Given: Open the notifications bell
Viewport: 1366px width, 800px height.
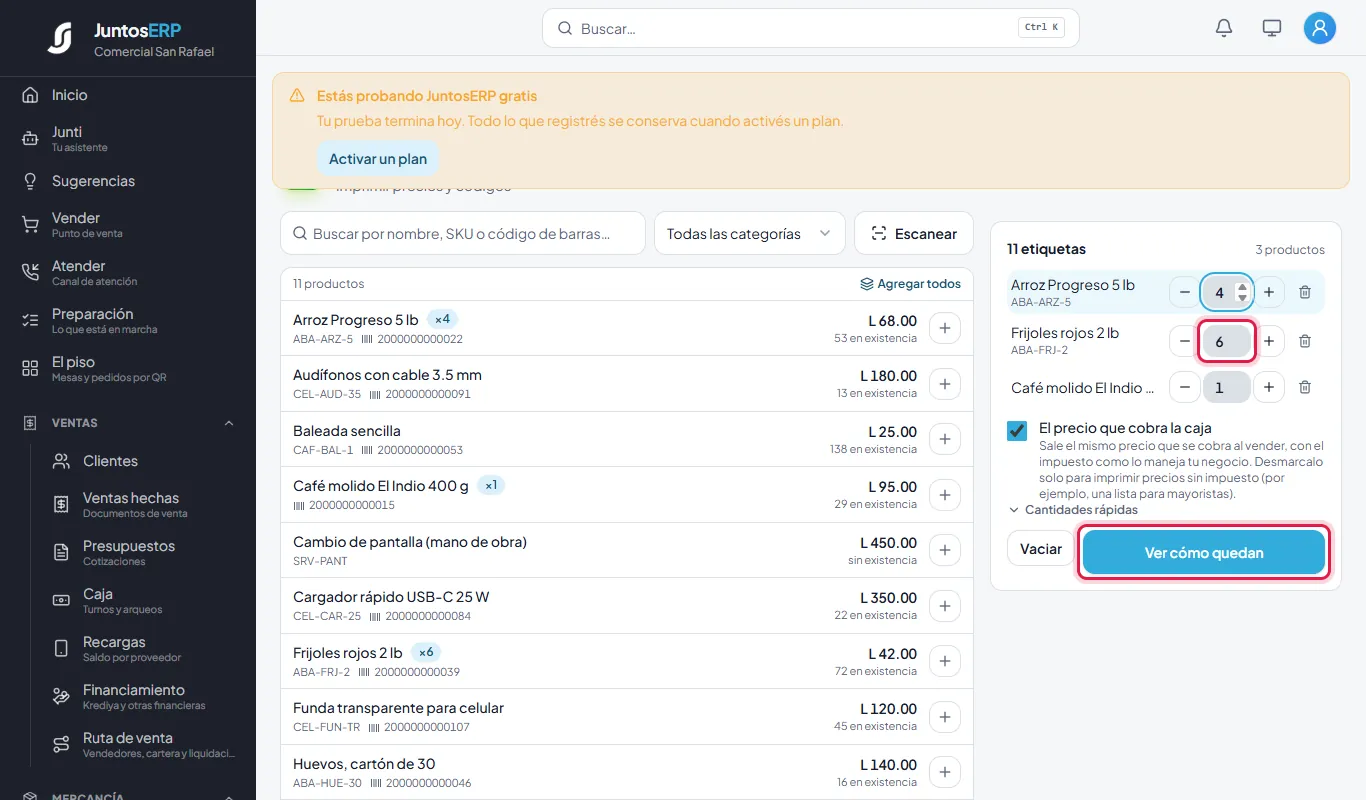Looking at the screenshot, I should [x=1224, y=28].
